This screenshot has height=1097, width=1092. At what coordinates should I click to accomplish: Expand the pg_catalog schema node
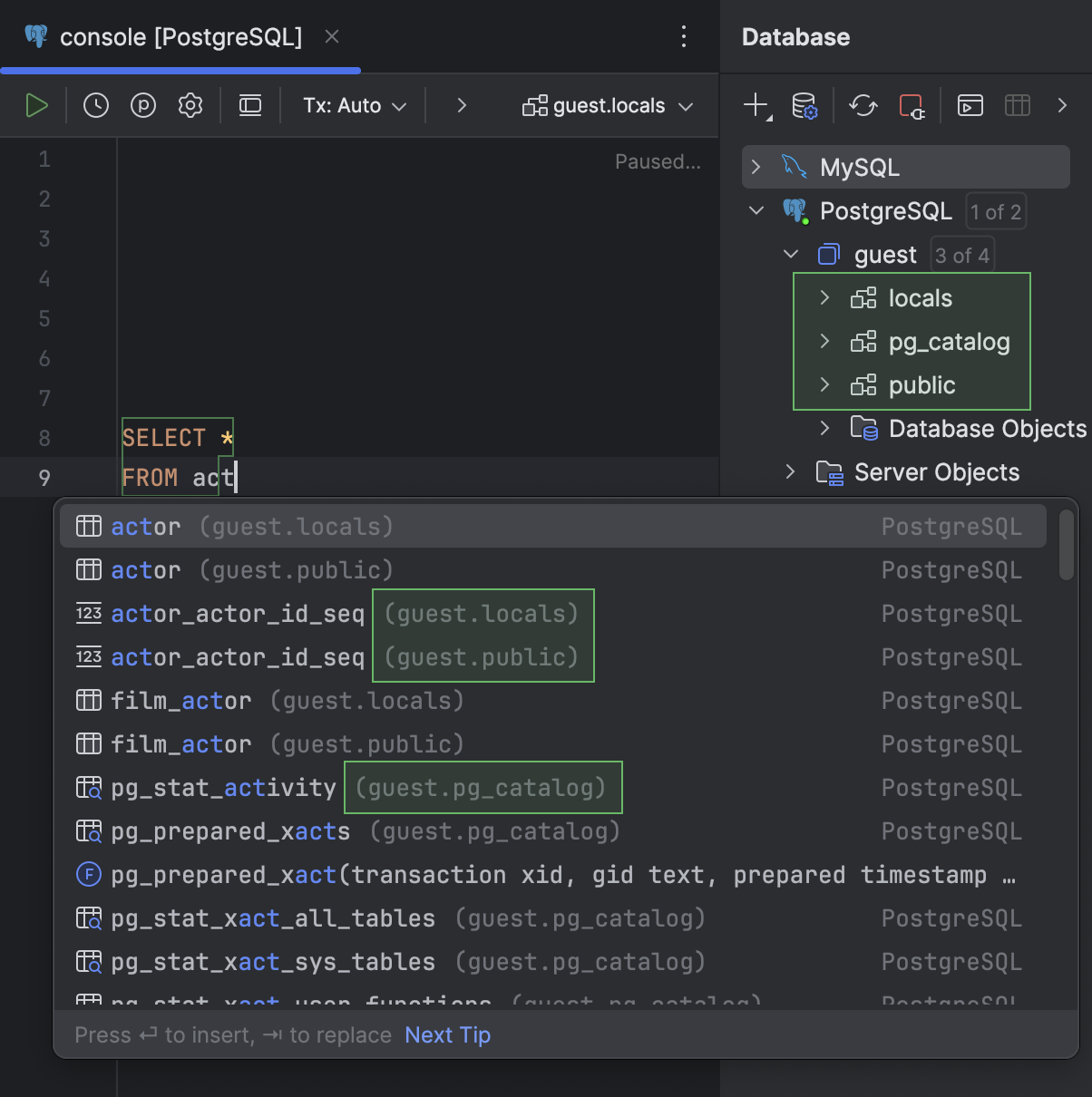tap(824, 342)
